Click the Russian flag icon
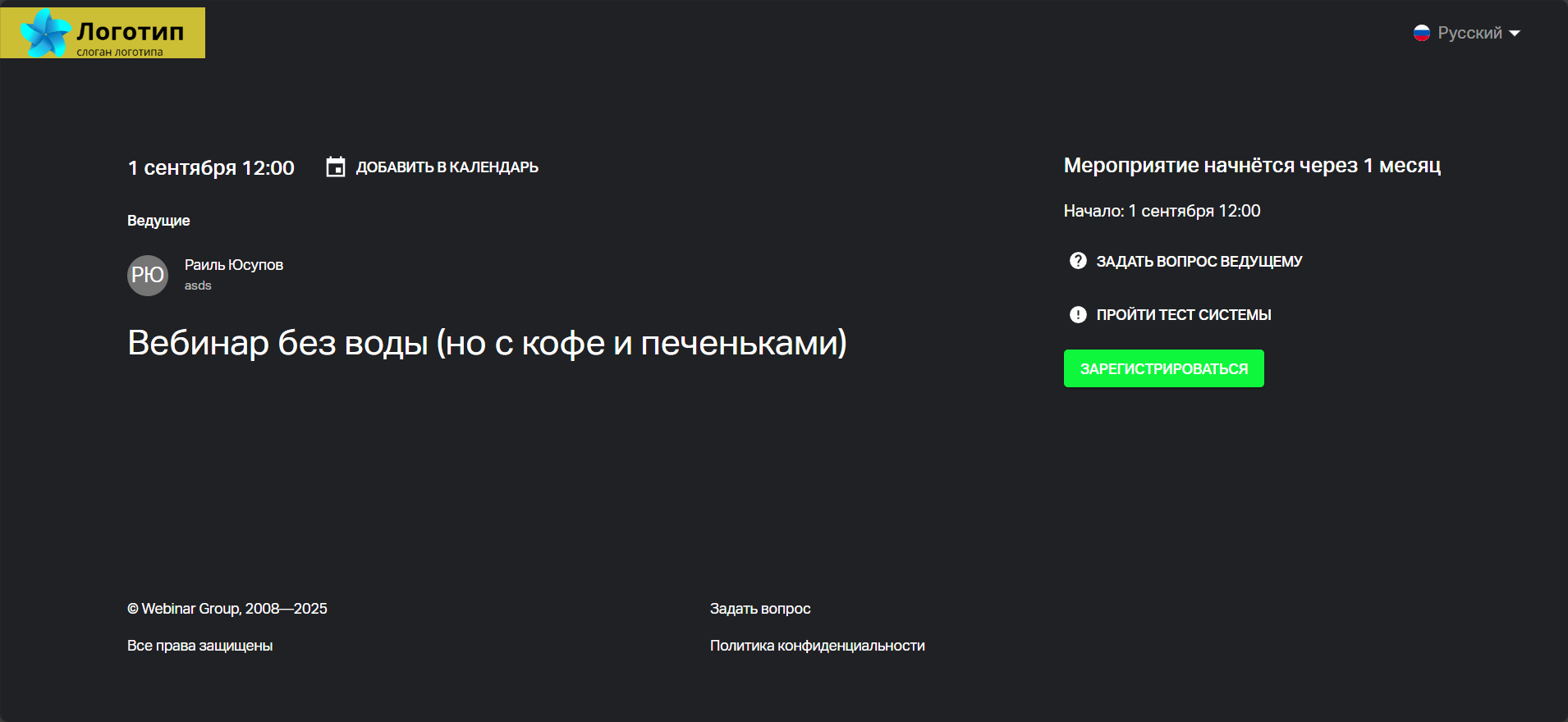1568x722 pixels. click(1422, 33)
